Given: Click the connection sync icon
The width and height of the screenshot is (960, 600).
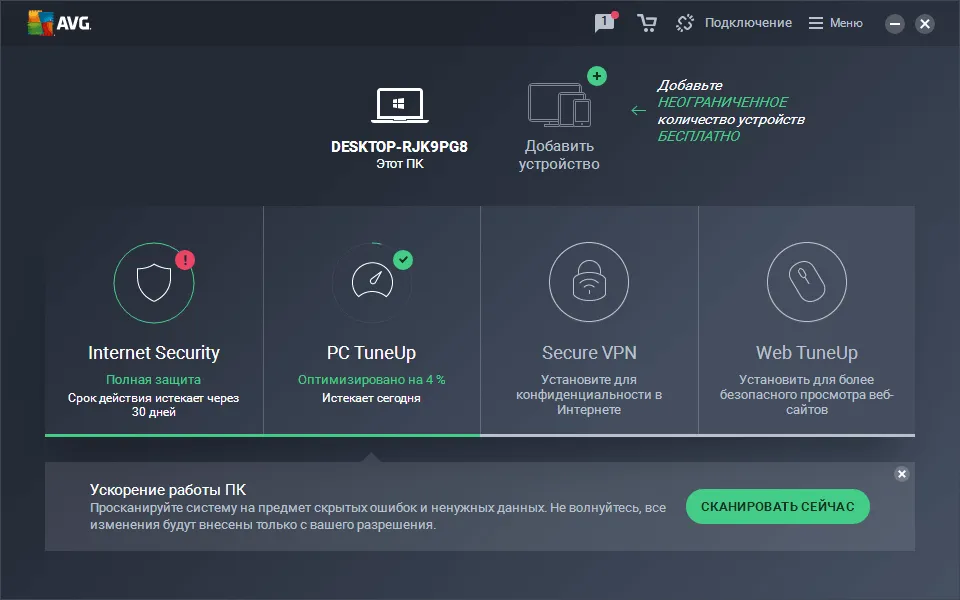Looking at the screenshot, I should click(684, 23).
